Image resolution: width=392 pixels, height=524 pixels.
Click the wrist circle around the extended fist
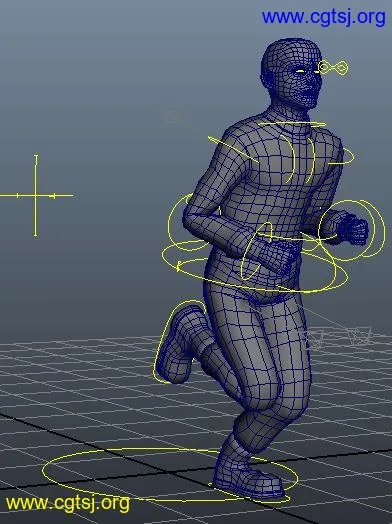point(352,230)
